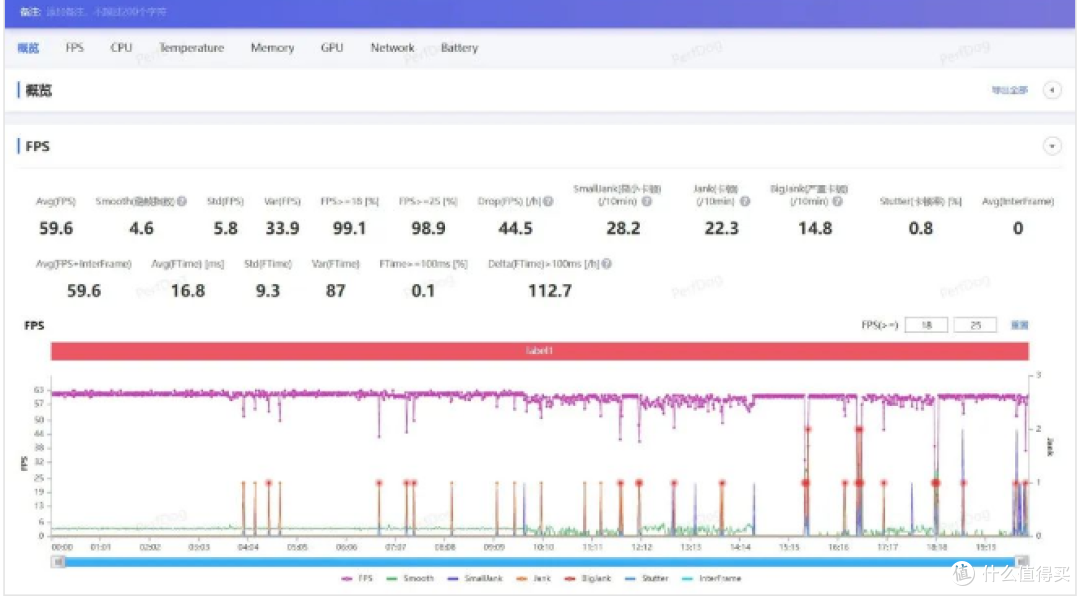This screenshot has width=1080, height=596.
Task: Collapse the overview section with arrow icon
Action: (1052, 90)
